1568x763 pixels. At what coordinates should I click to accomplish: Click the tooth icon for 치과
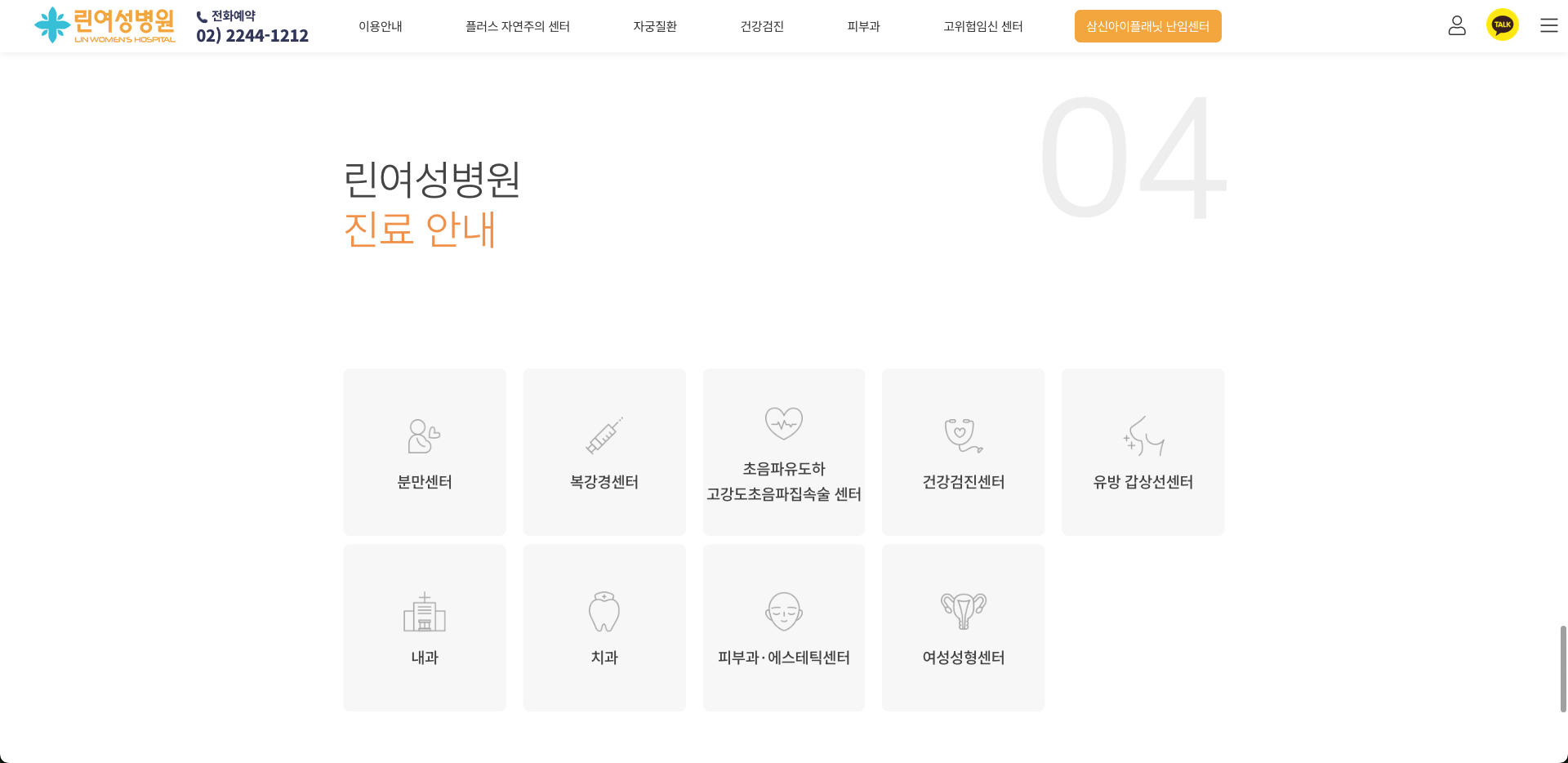click(x=604, y=612)
